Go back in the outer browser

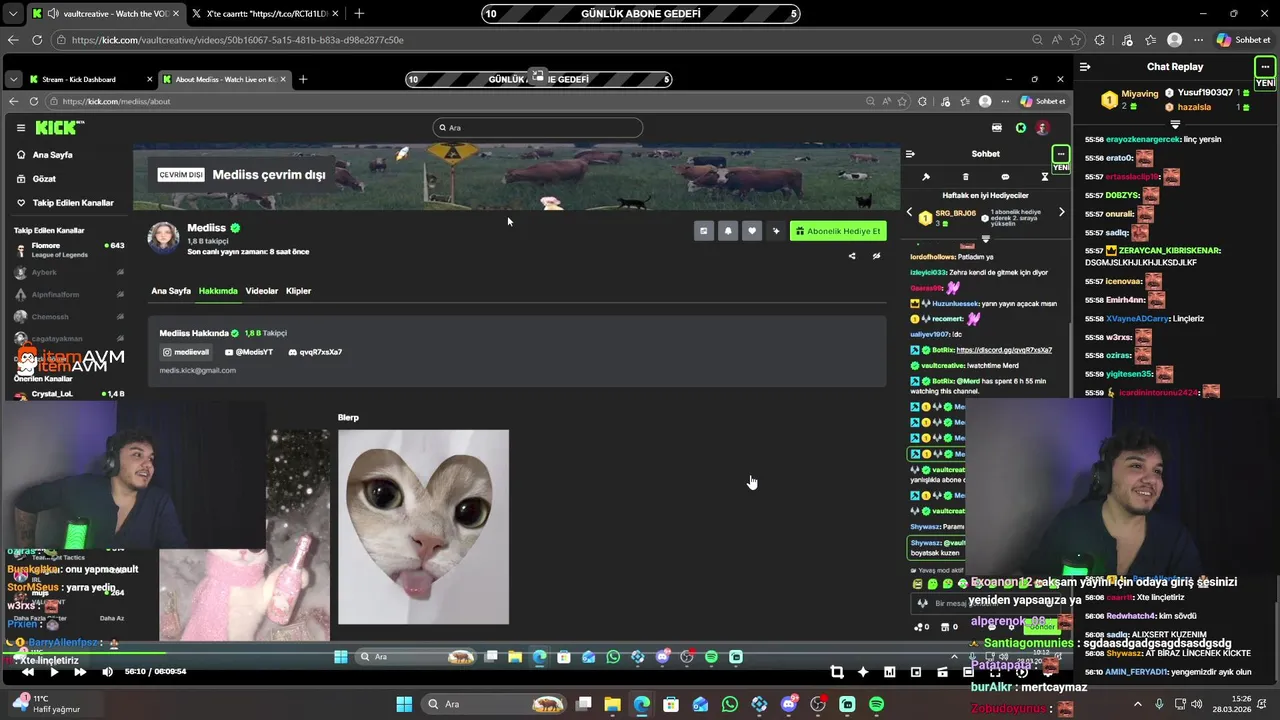pos(13,40)
